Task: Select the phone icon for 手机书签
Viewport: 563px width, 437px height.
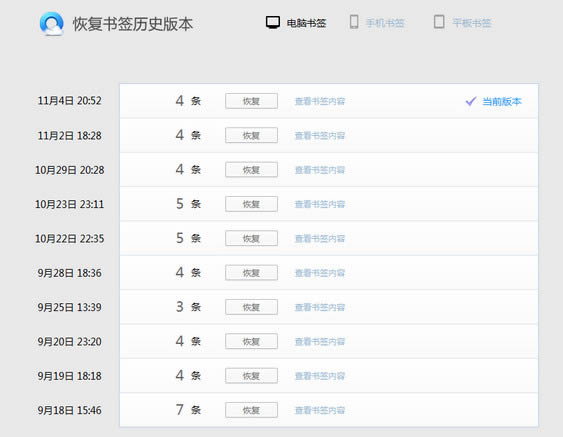Action: pyautogui.click(x=354, y=22)
